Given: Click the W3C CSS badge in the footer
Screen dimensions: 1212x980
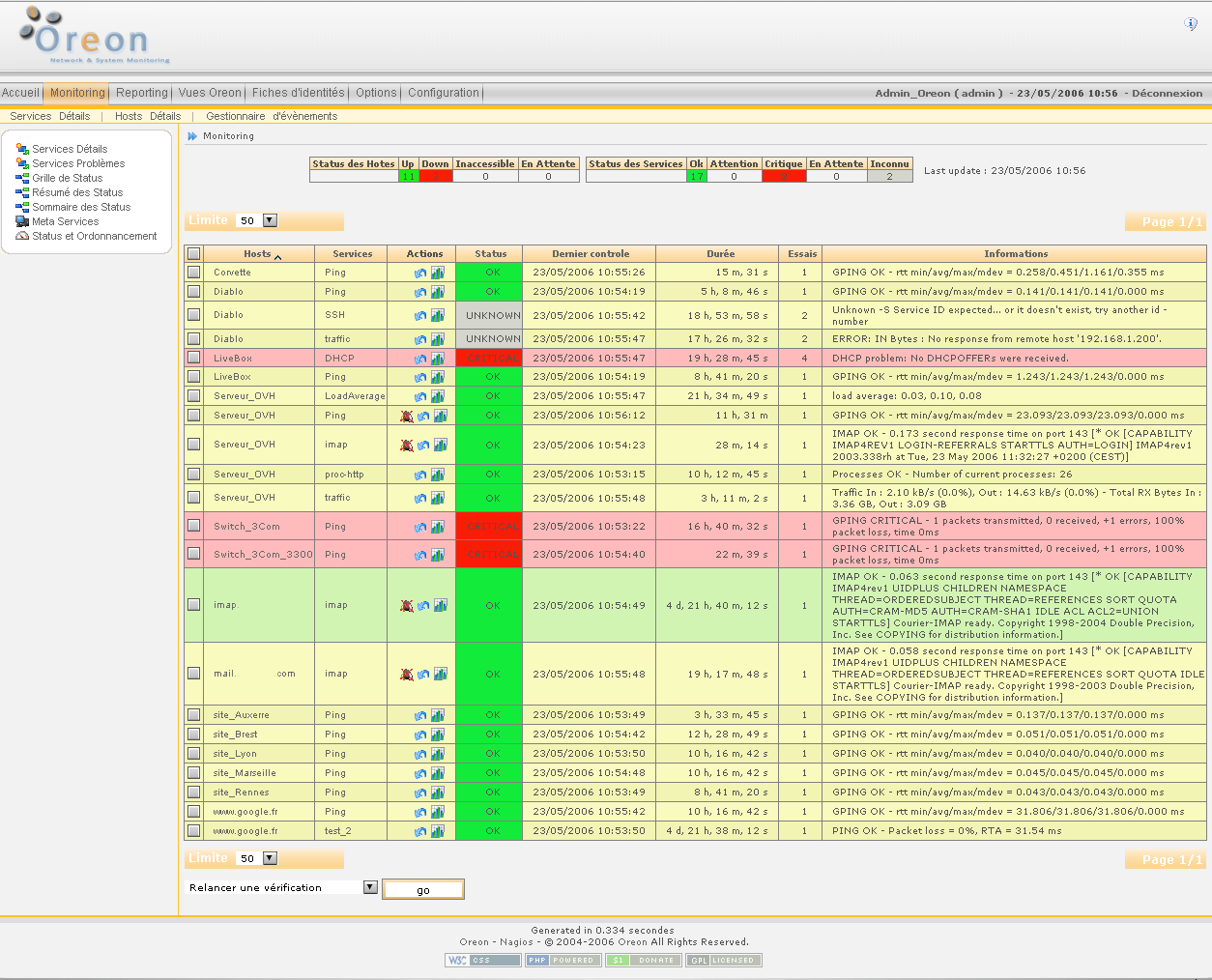Looking at the screenshot, I should (483, 960).
